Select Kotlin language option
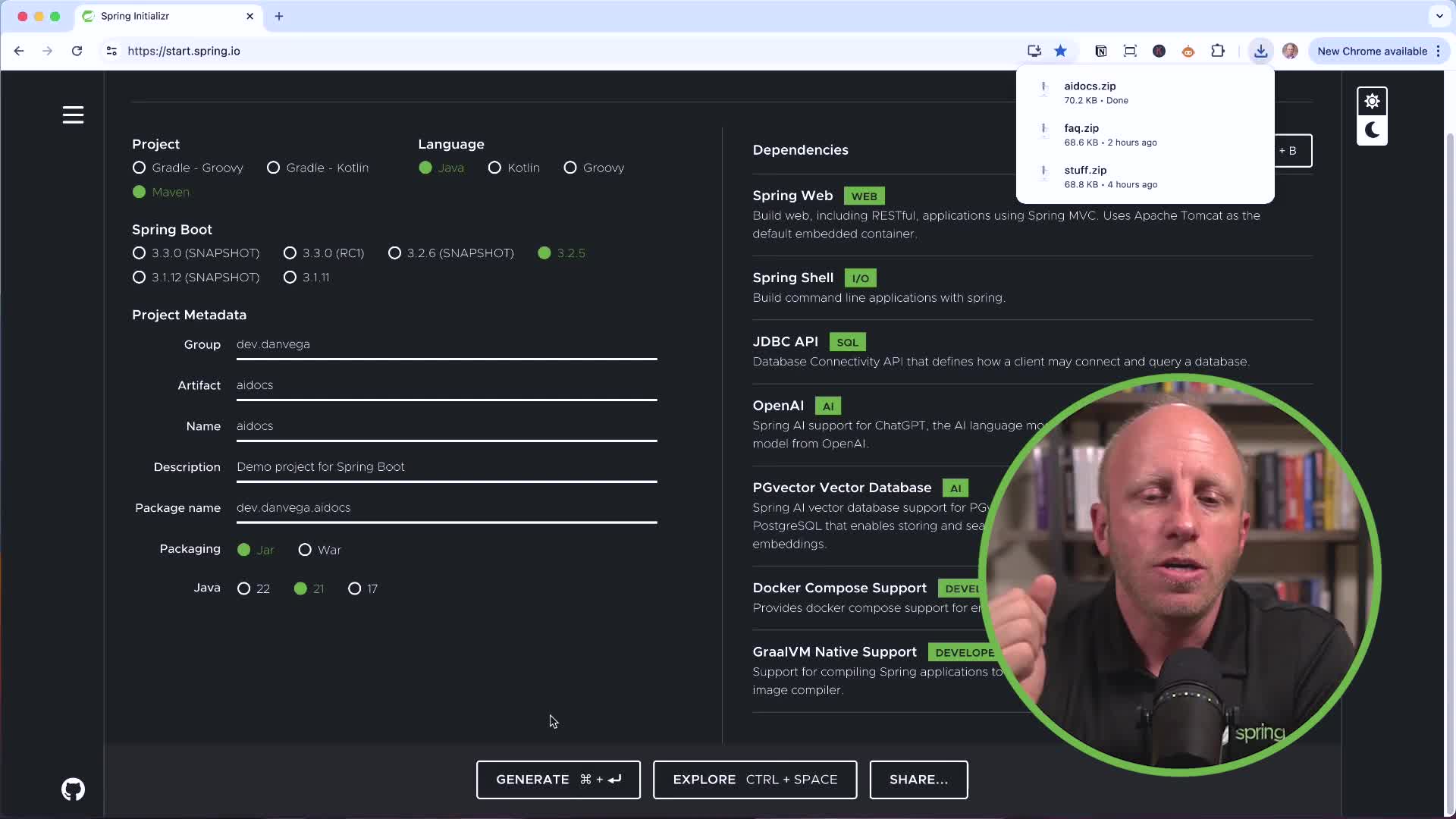Image resolution: width=1456 pixels, height=819 pixels. tap(514, 168)
